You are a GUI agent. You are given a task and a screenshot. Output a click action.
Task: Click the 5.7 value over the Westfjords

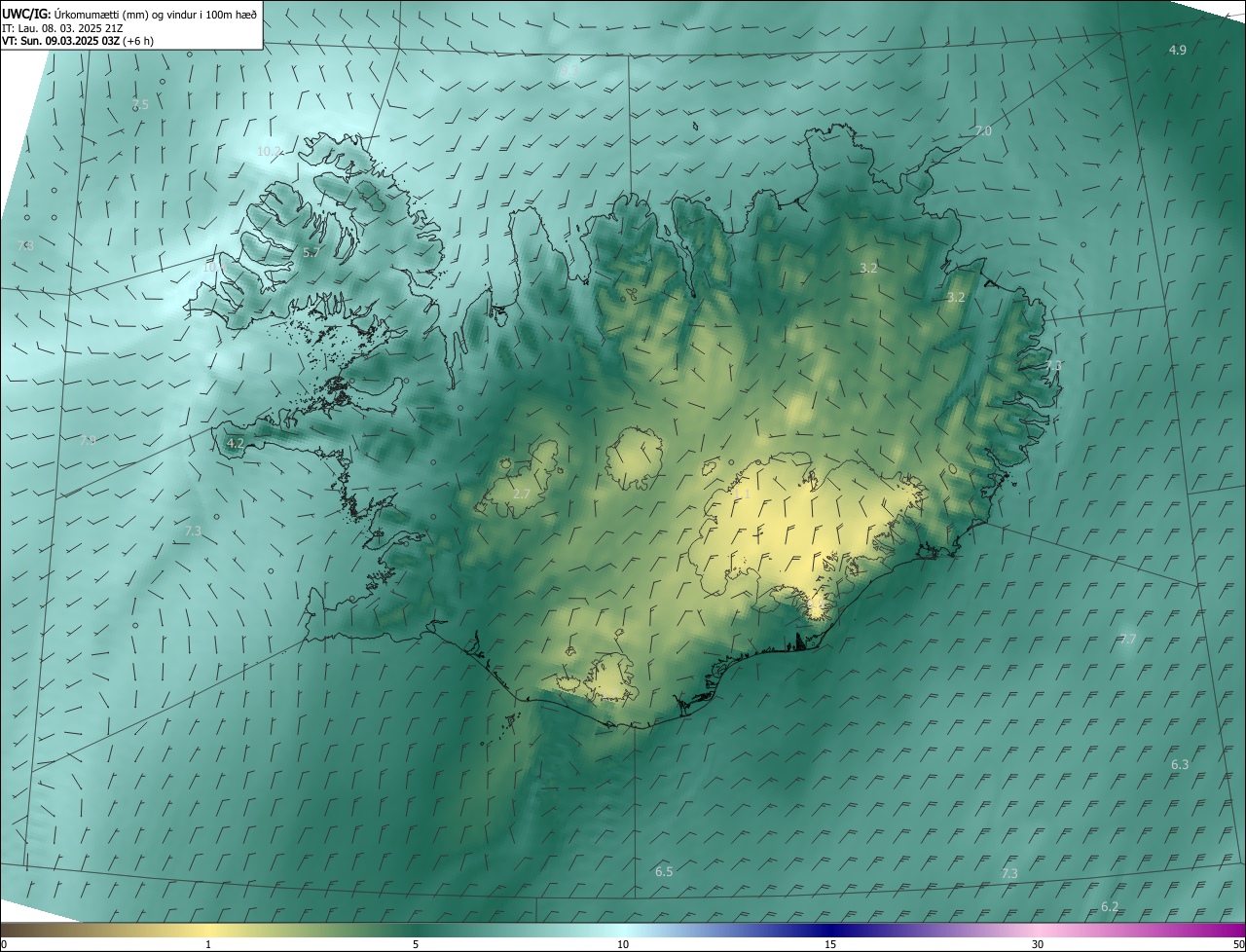(311, 252)
